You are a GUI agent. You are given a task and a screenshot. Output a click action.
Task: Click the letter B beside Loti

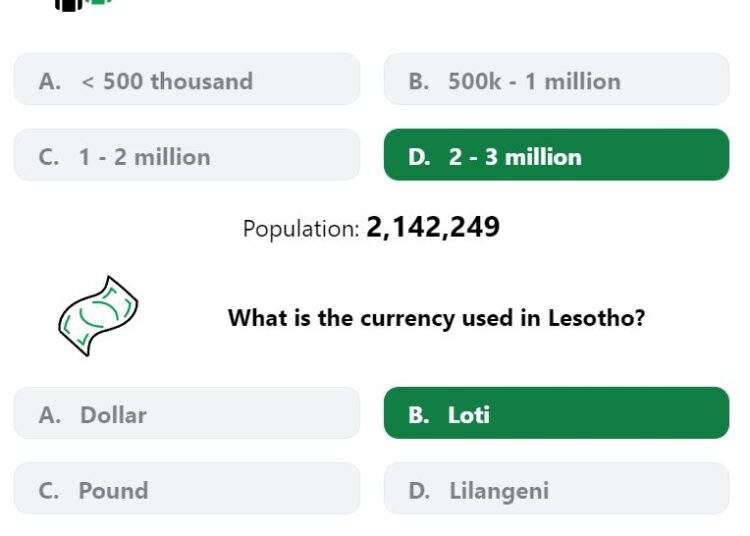pos(419,415)
